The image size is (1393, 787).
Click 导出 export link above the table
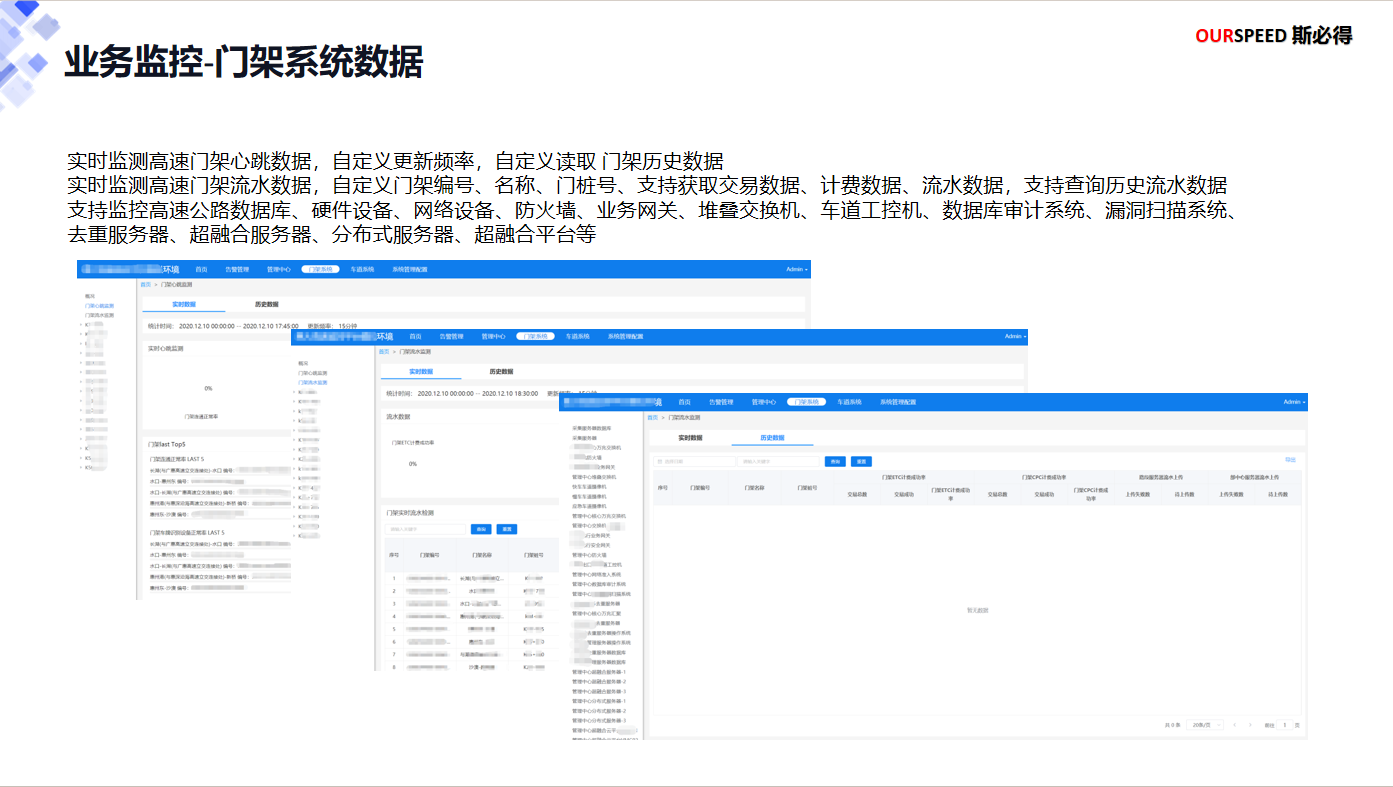click(x=1290, y=459)
